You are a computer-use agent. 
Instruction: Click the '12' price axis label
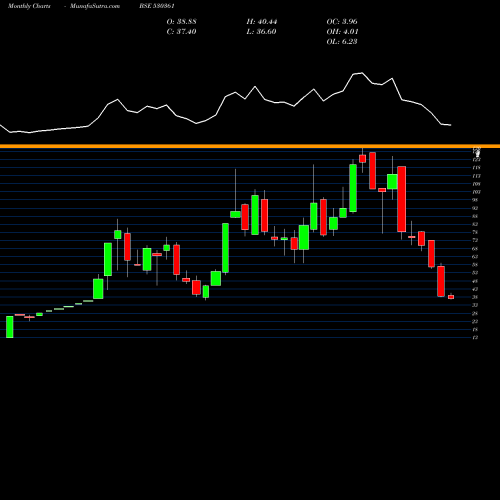(475, 337)
